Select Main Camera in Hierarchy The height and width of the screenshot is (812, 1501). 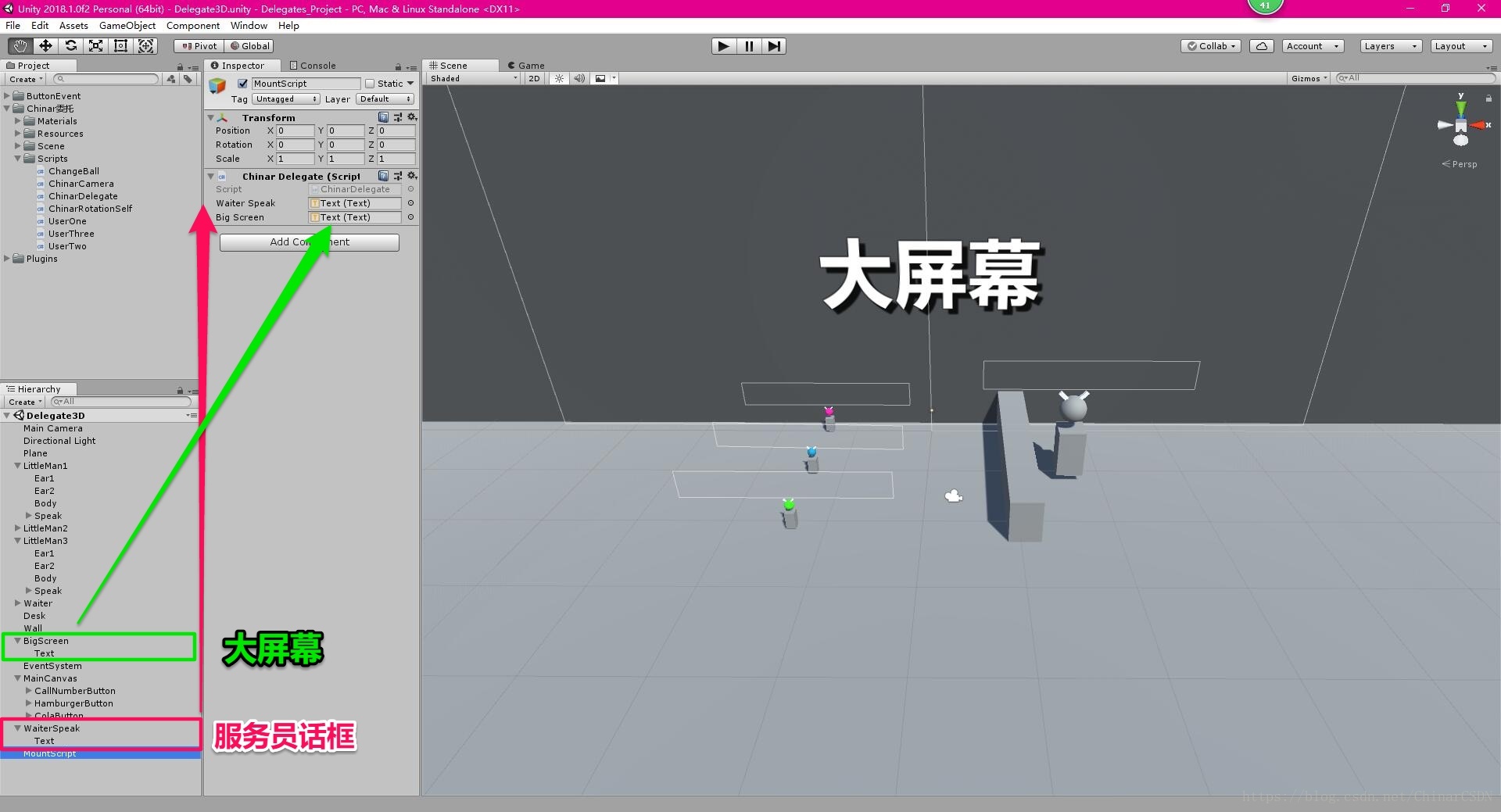52,428
